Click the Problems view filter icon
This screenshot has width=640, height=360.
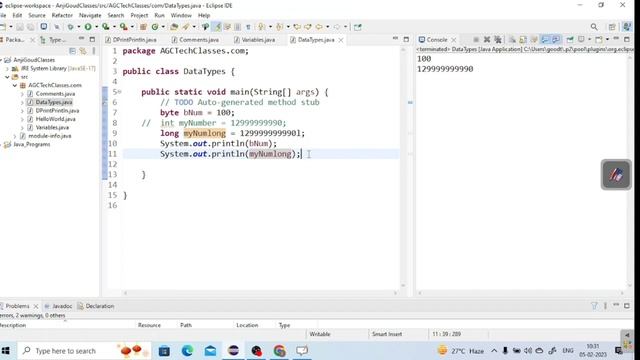[x=594, y=306]
